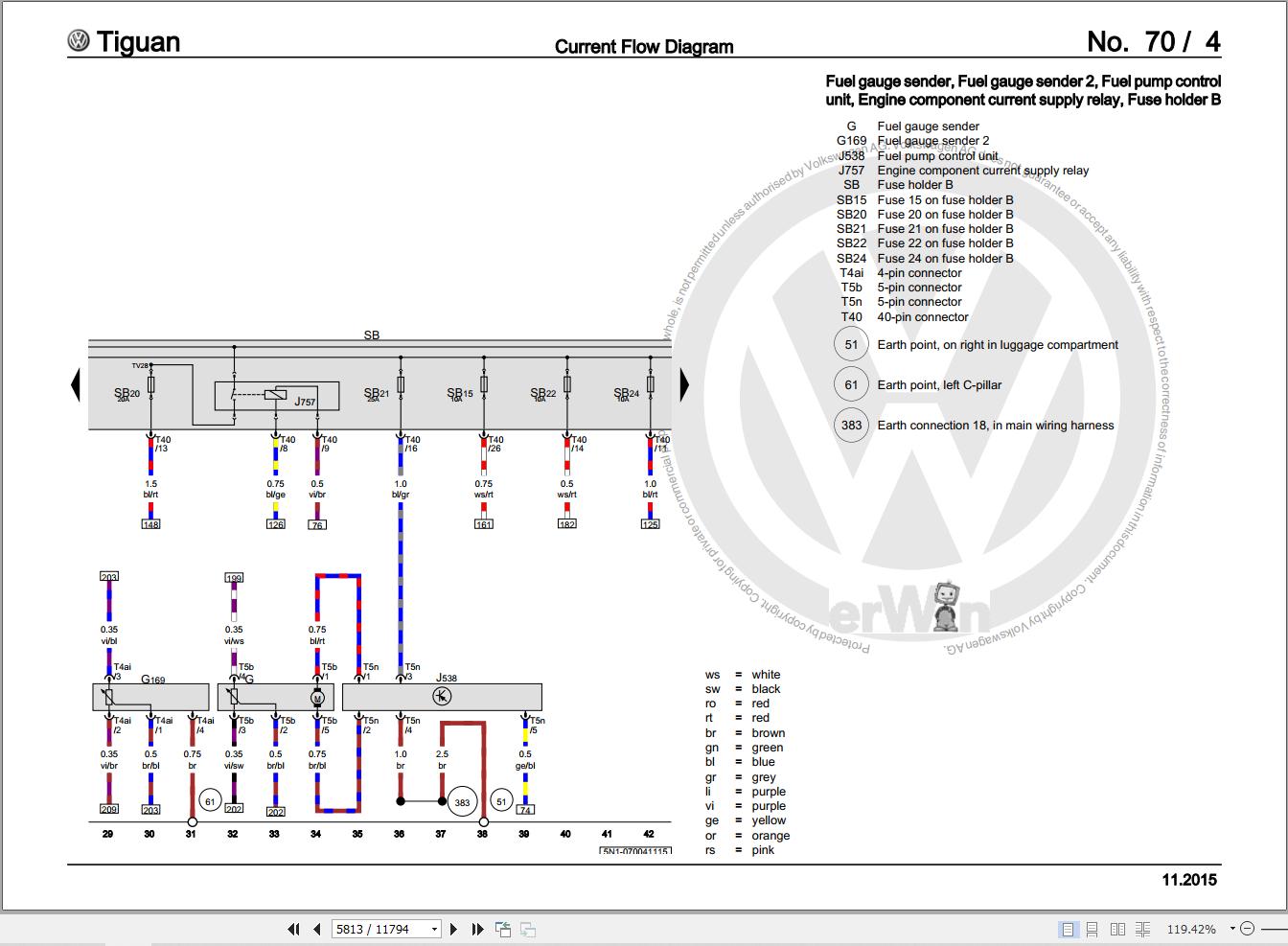Click 'Earth point, on right in luggage compartment'
This screenshot has width=1288, height=946.
(x=998, y=345)
